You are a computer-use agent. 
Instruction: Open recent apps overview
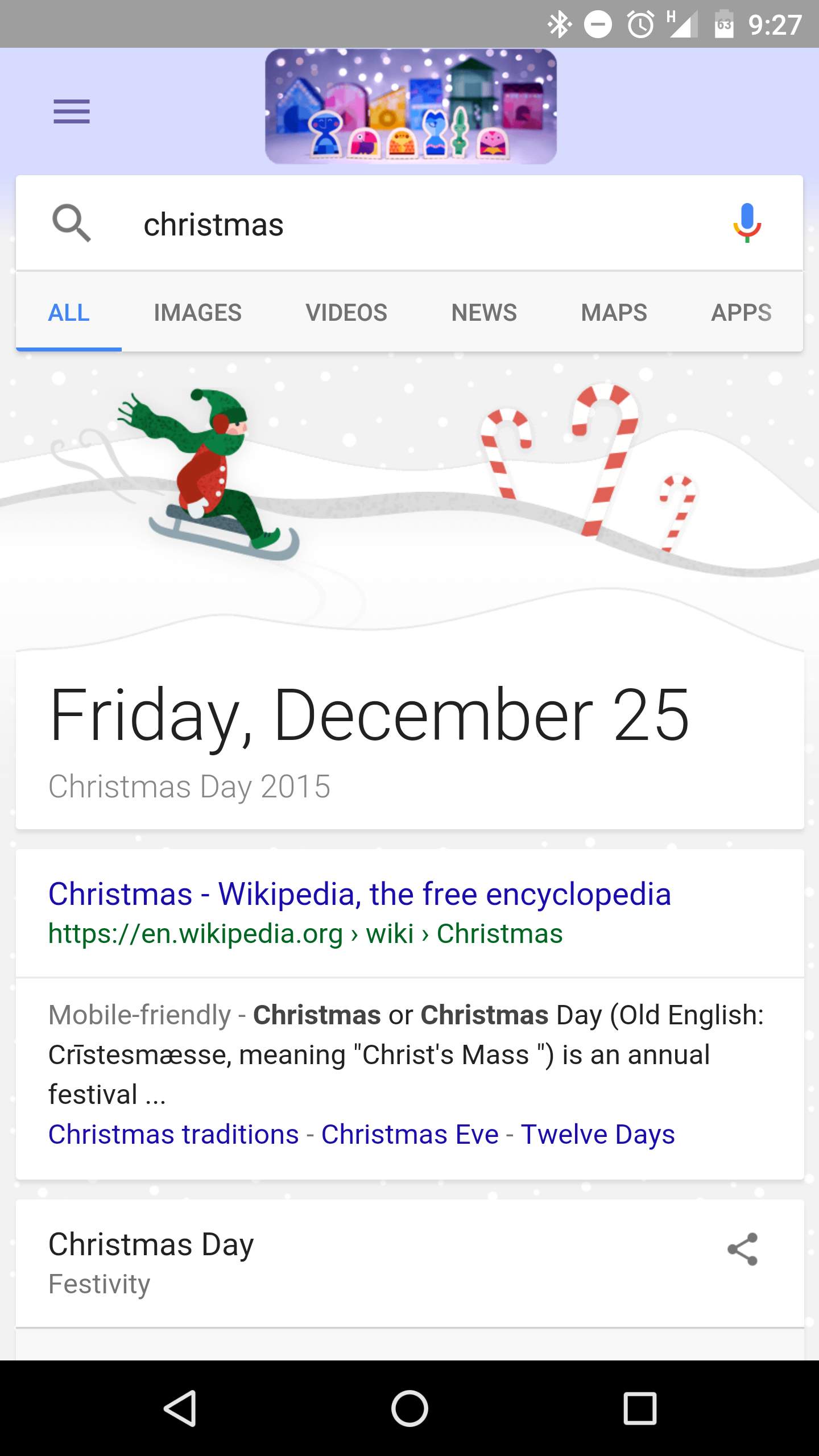(640, 1408)
